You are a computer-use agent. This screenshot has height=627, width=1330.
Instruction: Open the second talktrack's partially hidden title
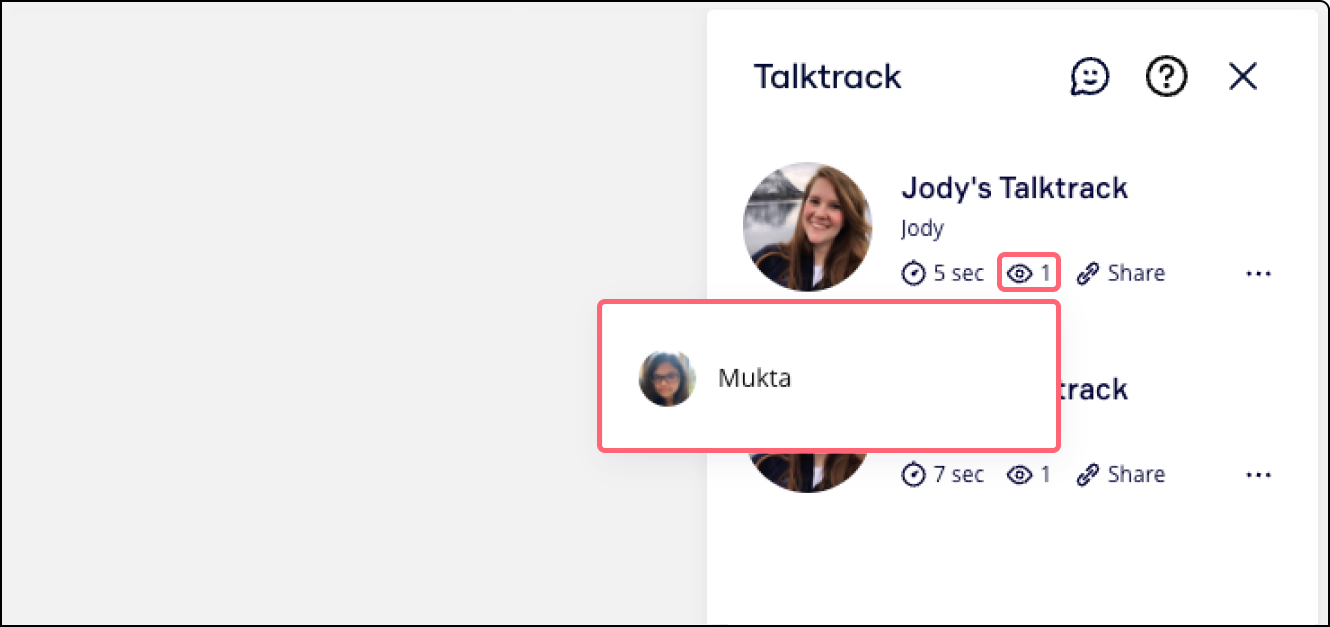click(1093, 389)
